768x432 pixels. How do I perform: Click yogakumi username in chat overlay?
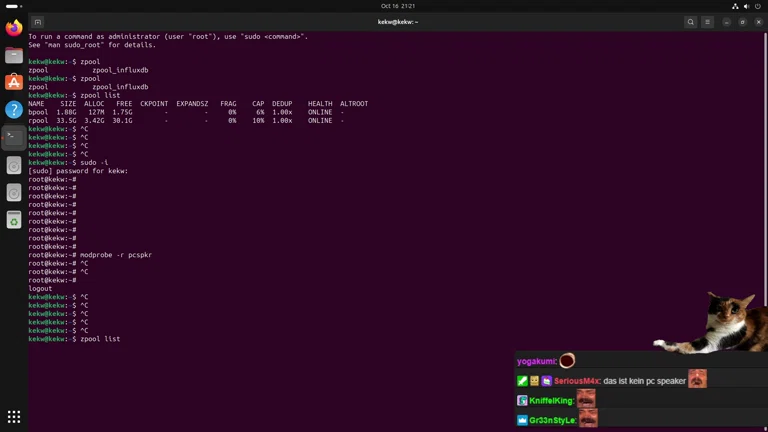[x=536, y=361]
